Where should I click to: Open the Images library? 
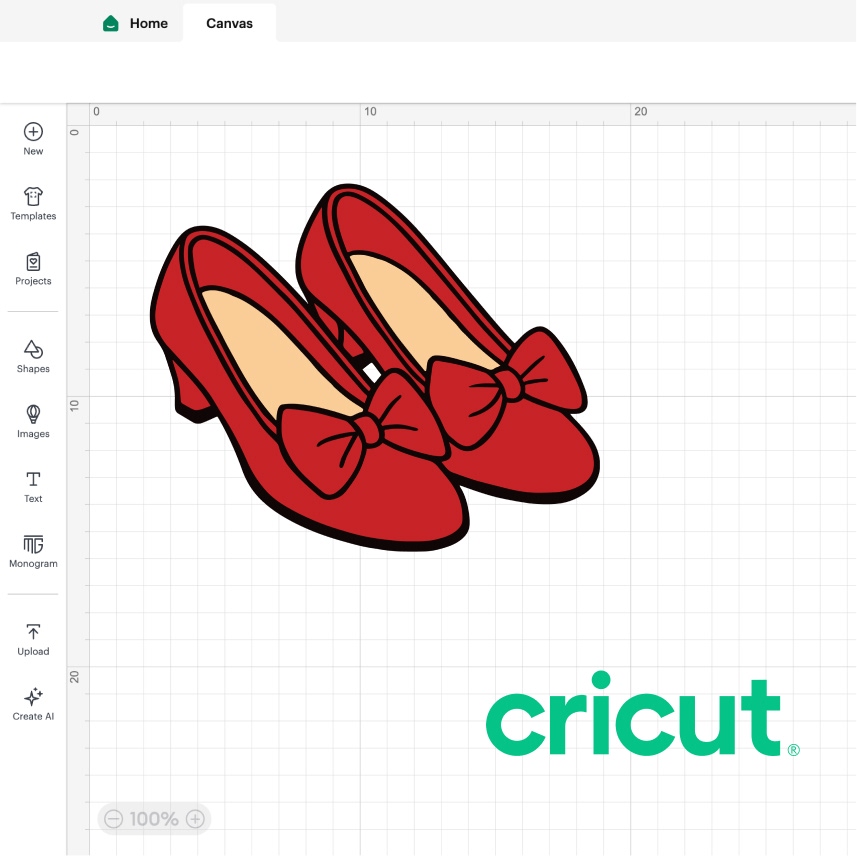pyautogui.click(x=33, y=415)
